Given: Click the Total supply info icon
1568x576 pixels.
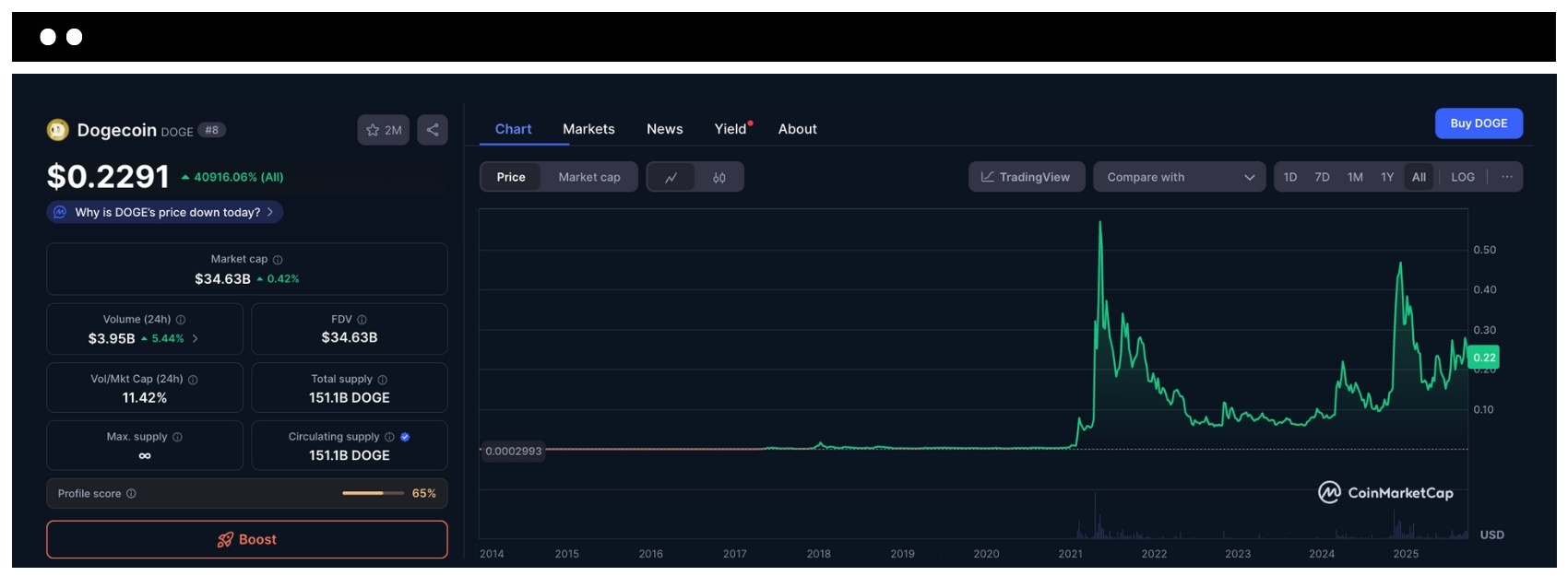Looking at the screenshot, I should coord(383,380).
